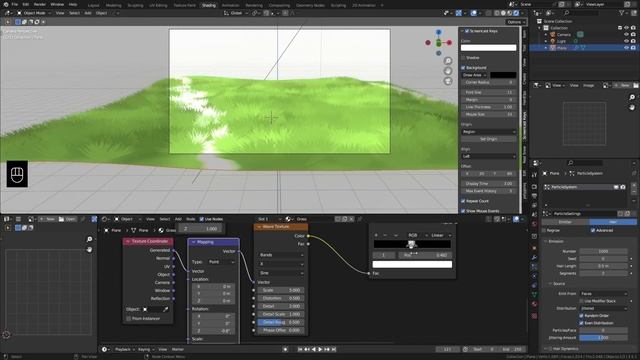
Task: Open the Object Data properties tab icon
Action: click(534, 294)
